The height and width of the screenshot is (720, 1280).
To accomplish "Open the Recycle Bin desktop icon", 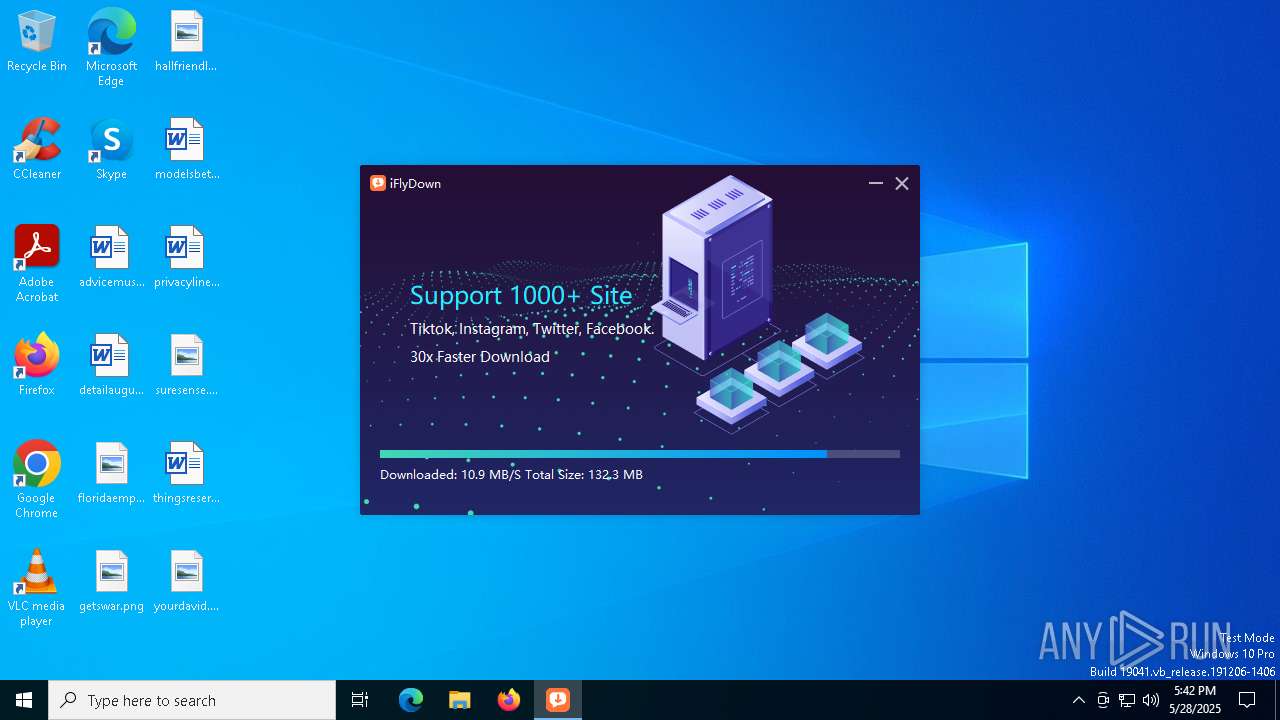I will 37,42.
